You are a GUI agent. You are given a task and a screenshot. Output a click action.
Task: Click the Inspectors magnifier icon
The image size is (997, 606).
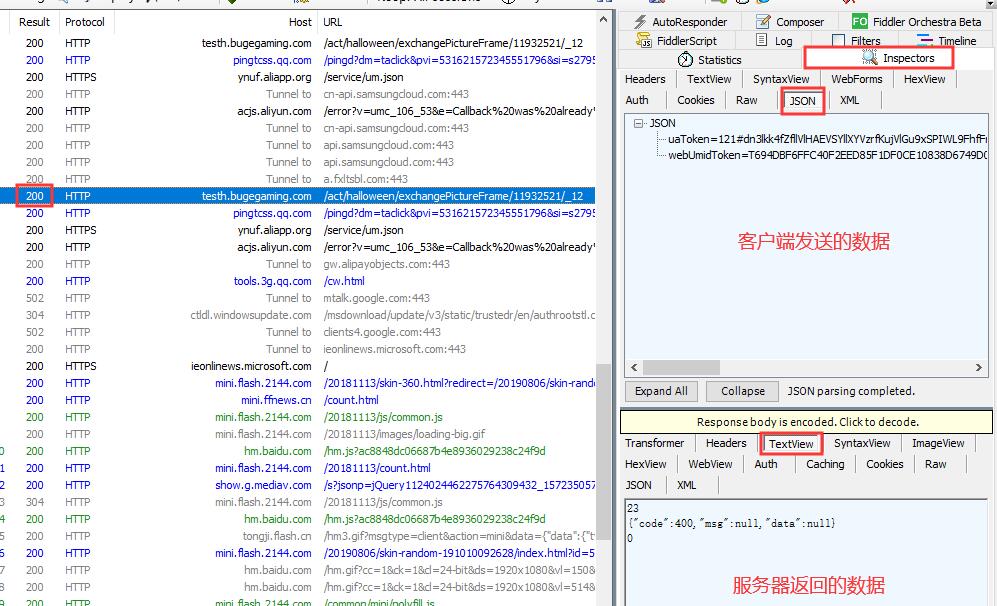tap(869, 58)
